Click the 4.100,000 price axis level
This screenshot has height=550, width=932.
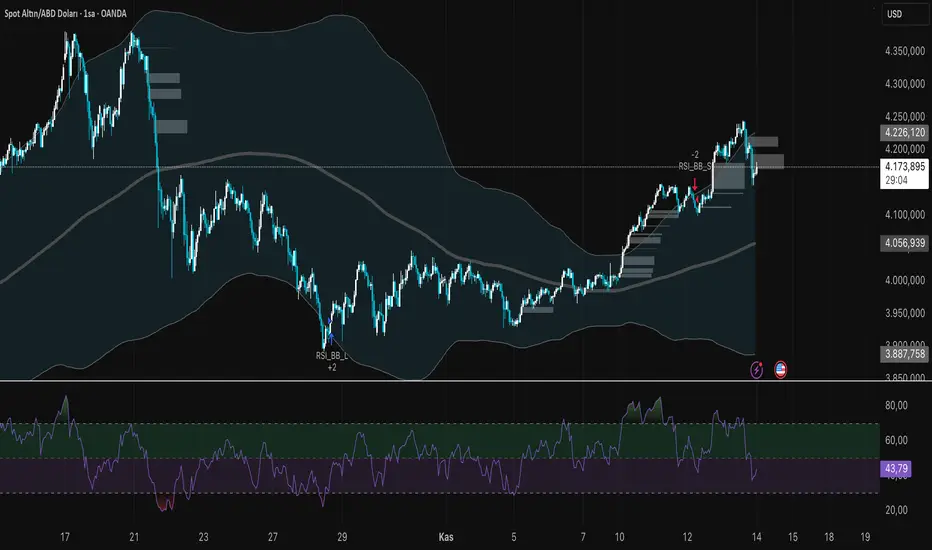tap(904, 215)
